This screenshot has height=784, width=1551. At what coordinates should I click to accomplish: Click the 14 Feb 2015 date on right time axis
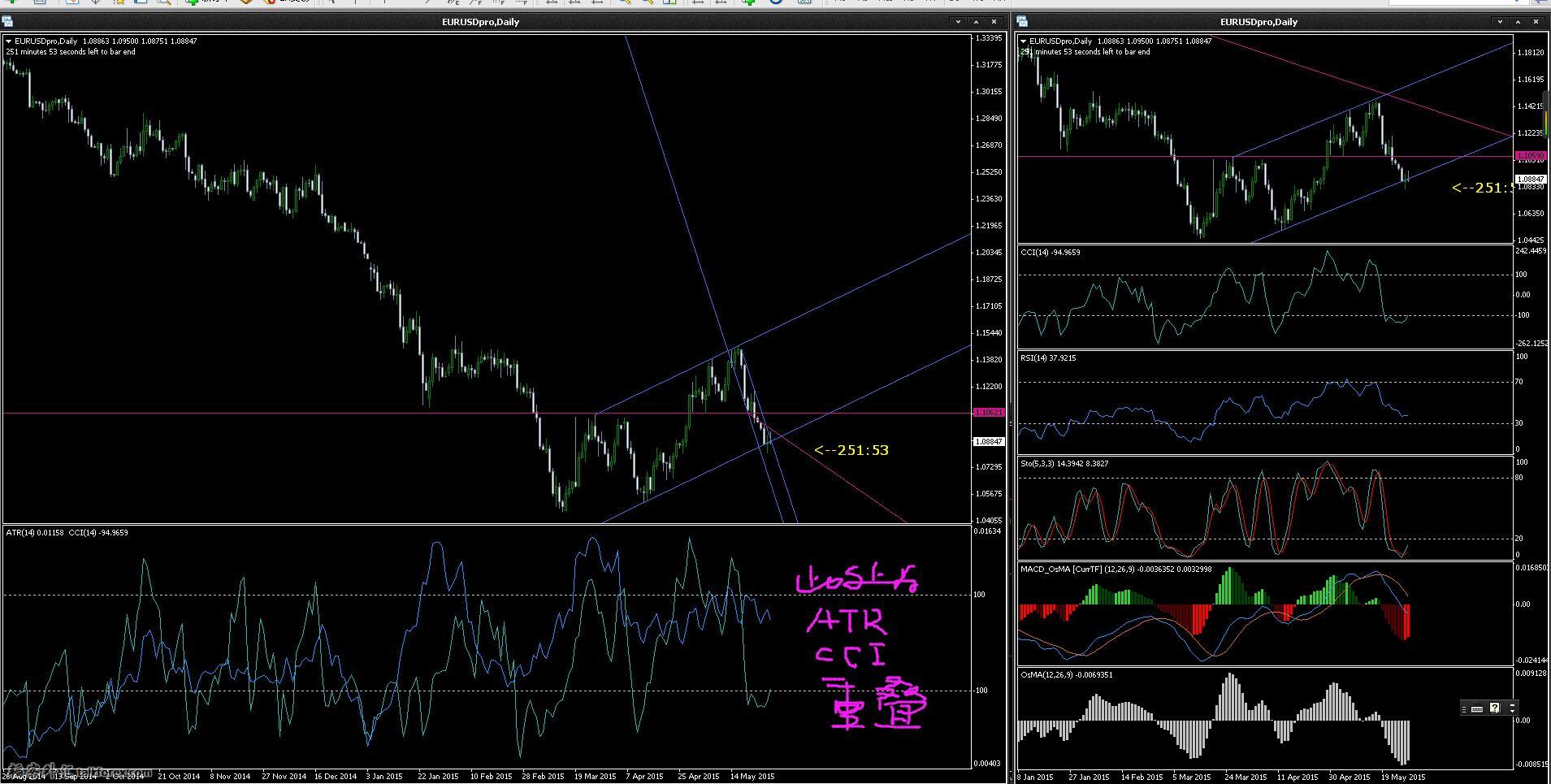[x=1142, y=778]
